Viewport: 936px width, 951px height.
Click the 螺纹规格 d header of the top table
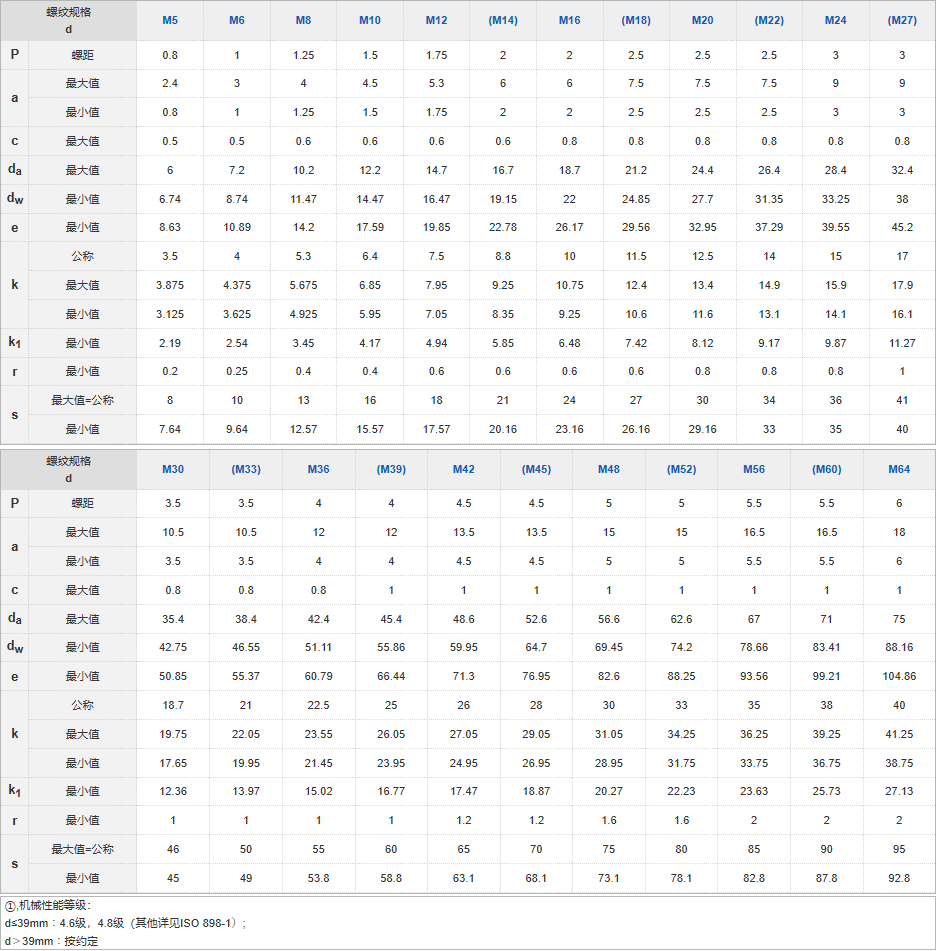tap(68, 21)
